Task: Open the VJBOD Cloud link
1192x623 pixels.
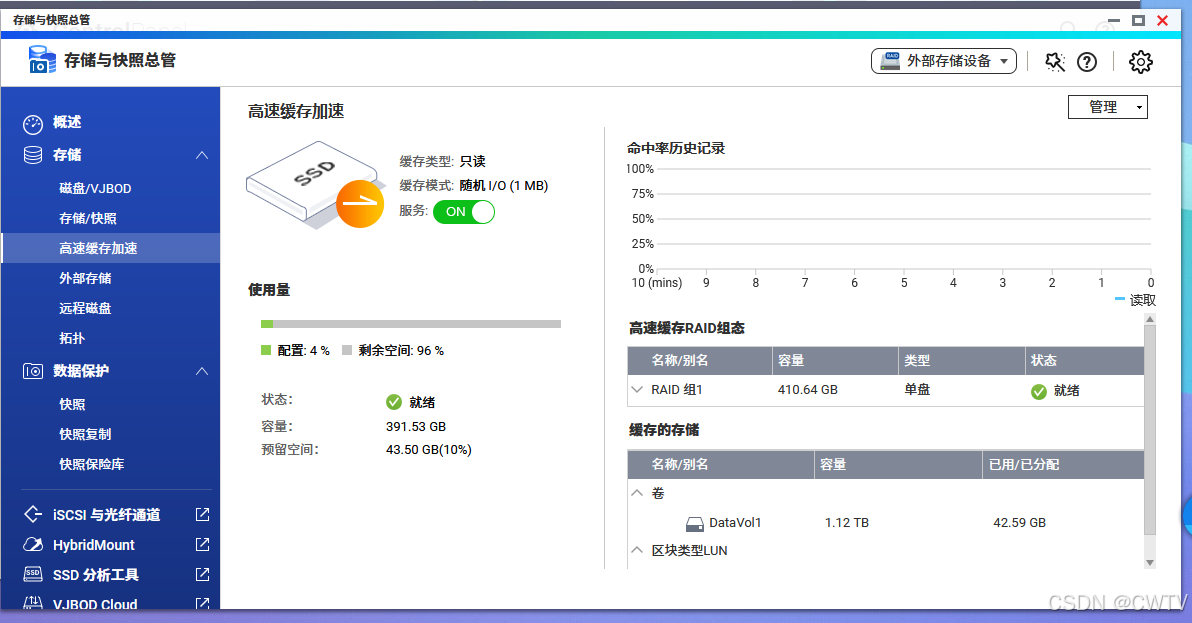Action: tap(95, 604)
